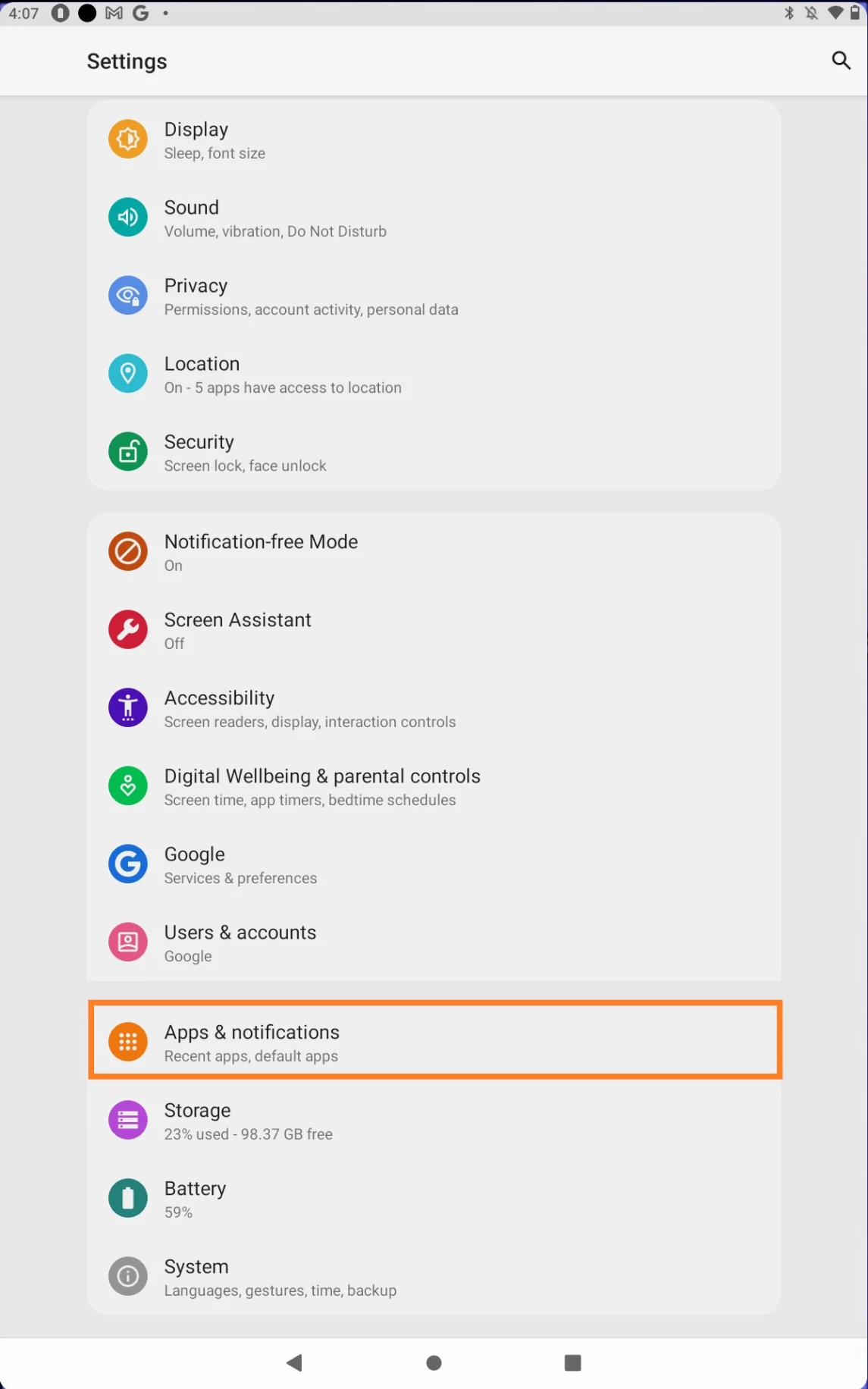868x1389 pixels.
Task: Tap the Settings page title
Action: pos(127,61)
